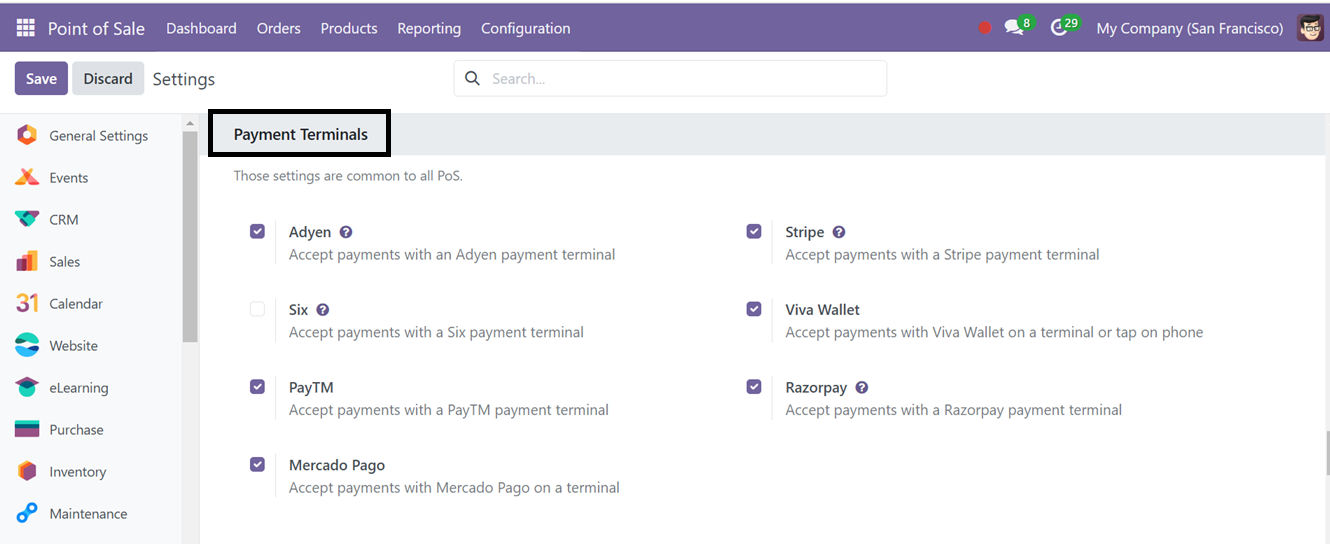
Task: Switch company via My Company (San Francisco)
Action: (1190, 28)
